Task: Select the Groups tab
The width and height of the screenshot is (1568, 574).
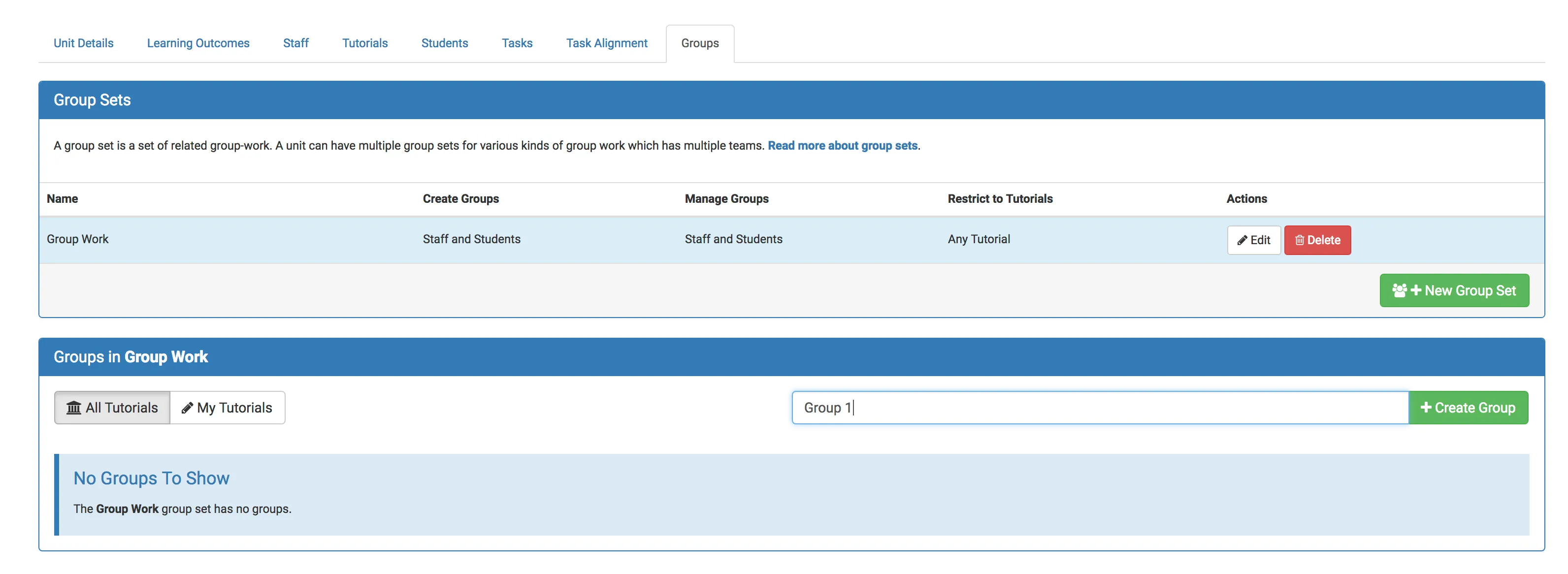Action: [699, 43]
